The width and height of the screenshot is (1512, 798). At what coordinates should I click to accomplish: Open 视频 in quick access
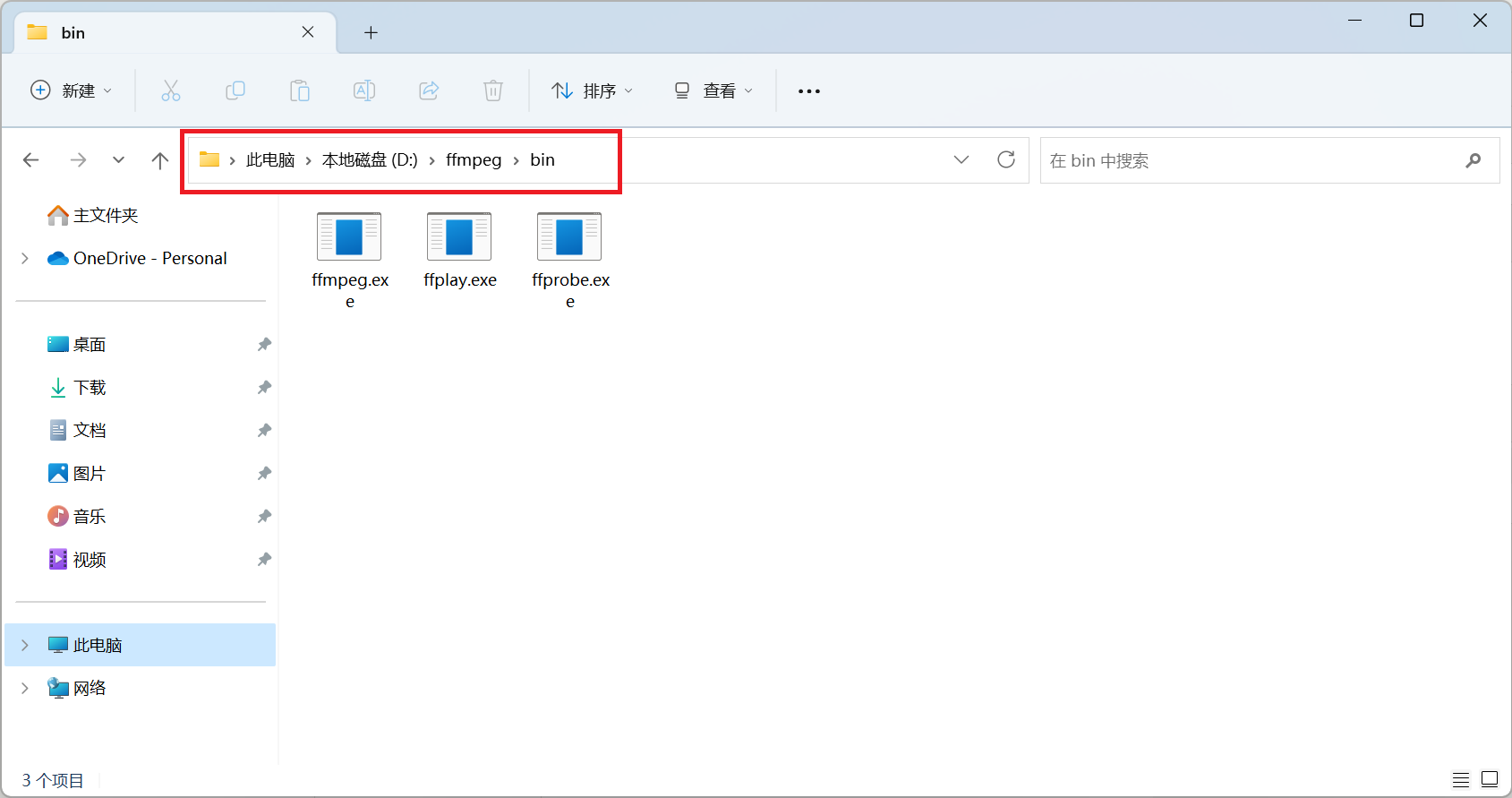(x=77, y=559)
